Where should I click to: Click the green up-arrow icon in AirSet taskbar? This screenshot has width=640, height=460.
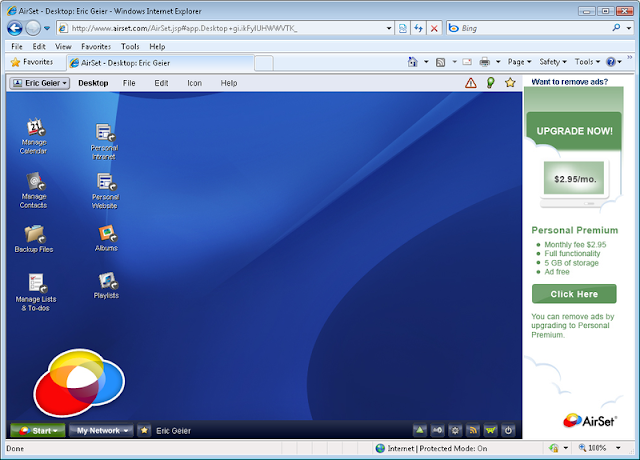pyautogui.click(x=419, y=430)
